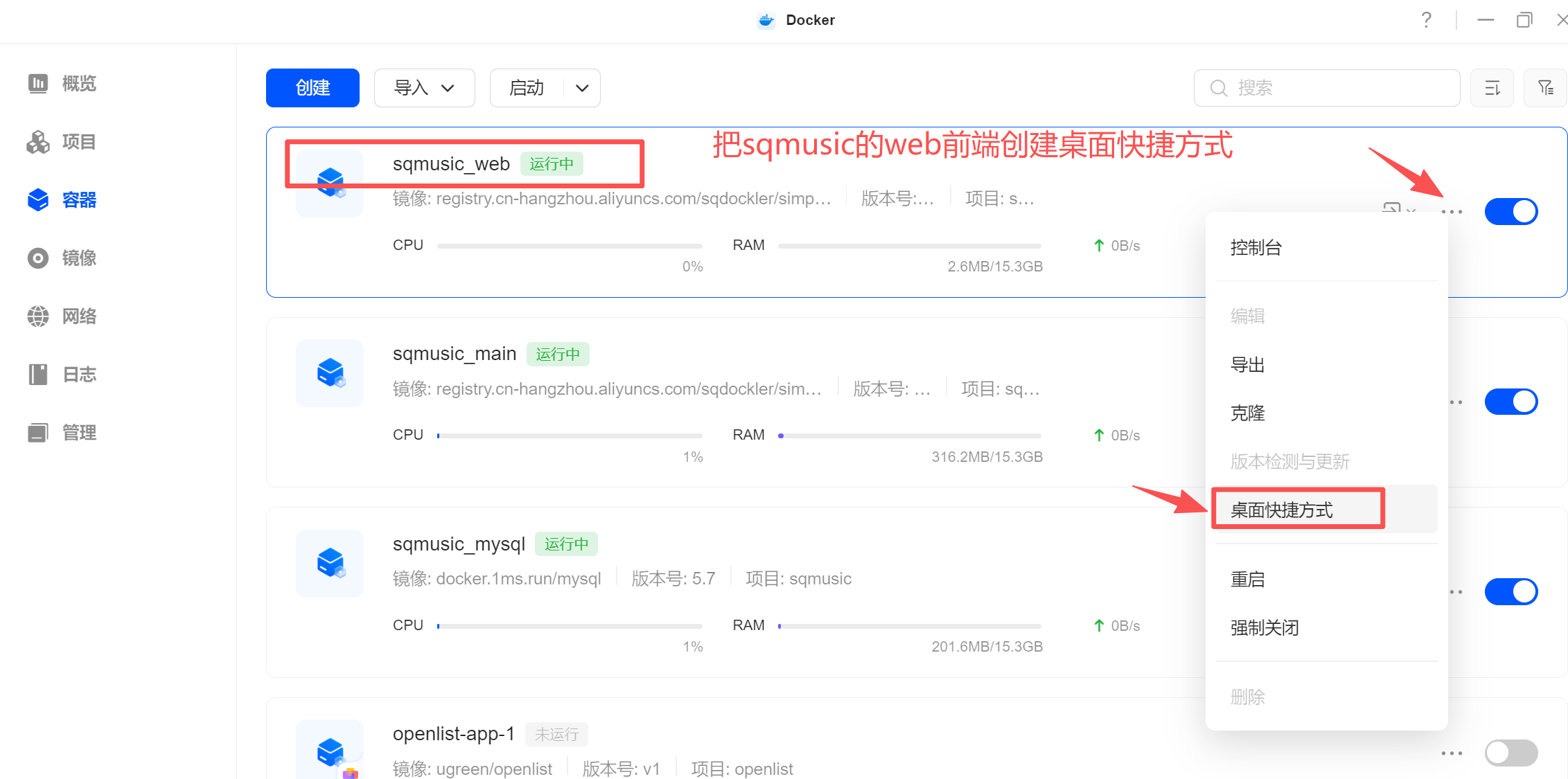Click the blue 创建 button

pos(312,88)
